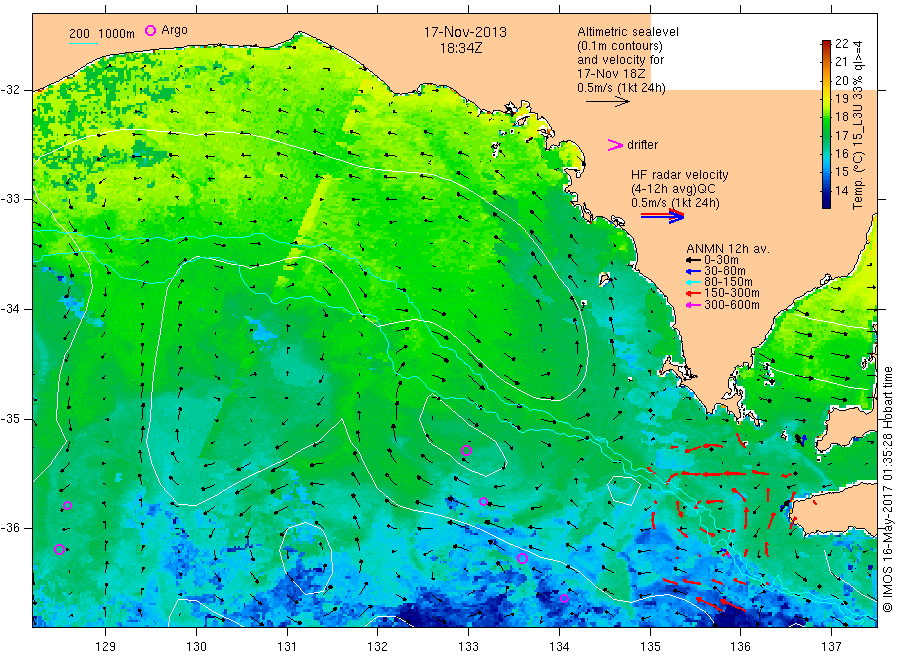This screenshot has height=660, width=900.
Task: Click the "drifter" legend label
Action: tap(642, 145)
